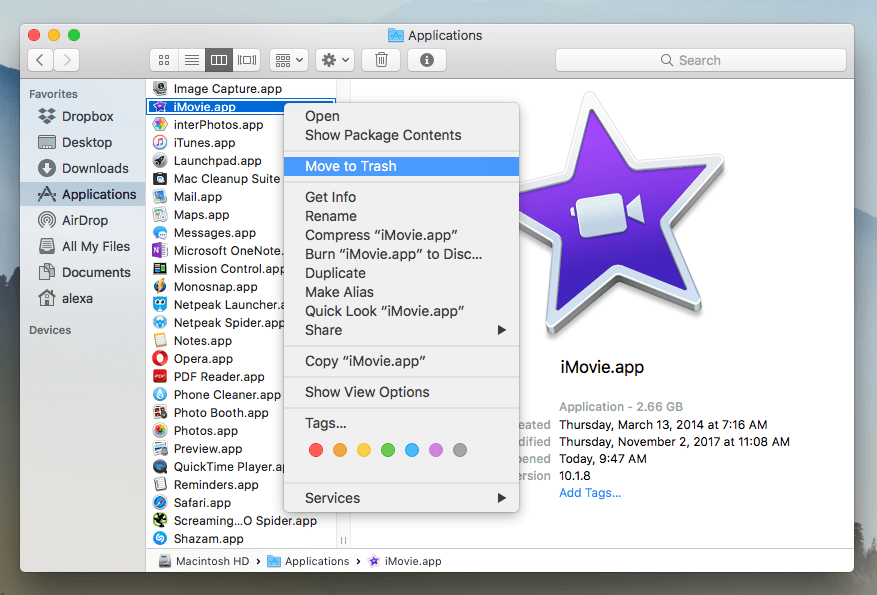Click inside the Search field

coord(700,60)
